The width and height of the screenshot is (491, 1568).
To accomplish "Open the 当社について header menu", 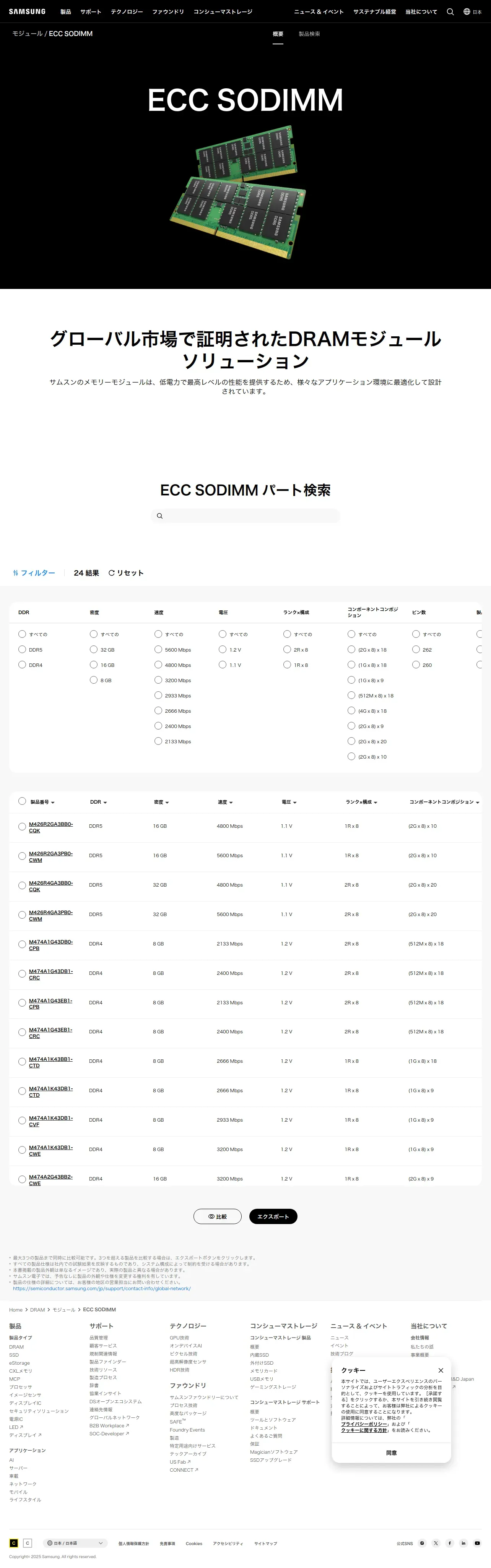I will (421, 11).
